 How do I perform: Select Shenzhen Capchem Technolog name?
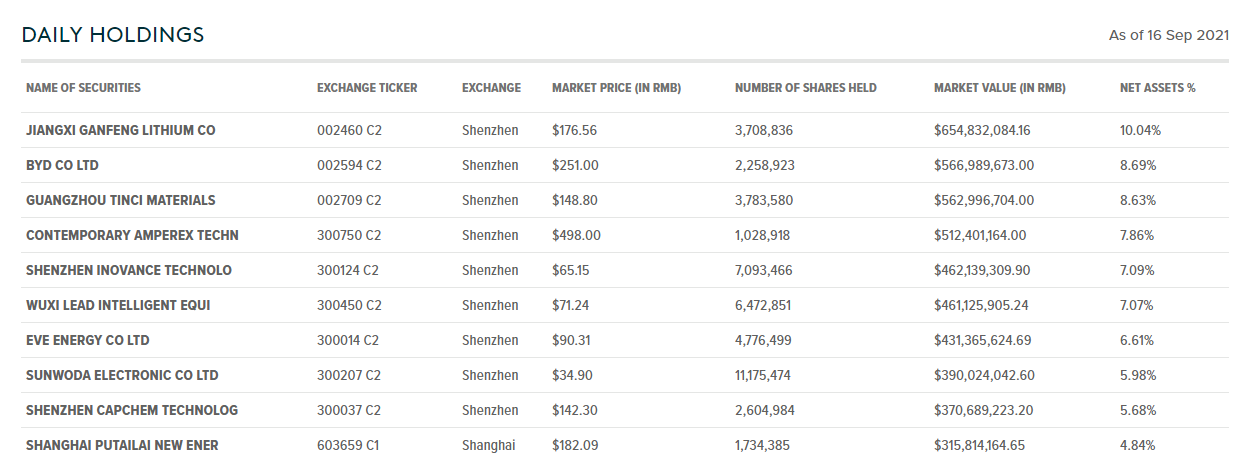coord(132,410)
